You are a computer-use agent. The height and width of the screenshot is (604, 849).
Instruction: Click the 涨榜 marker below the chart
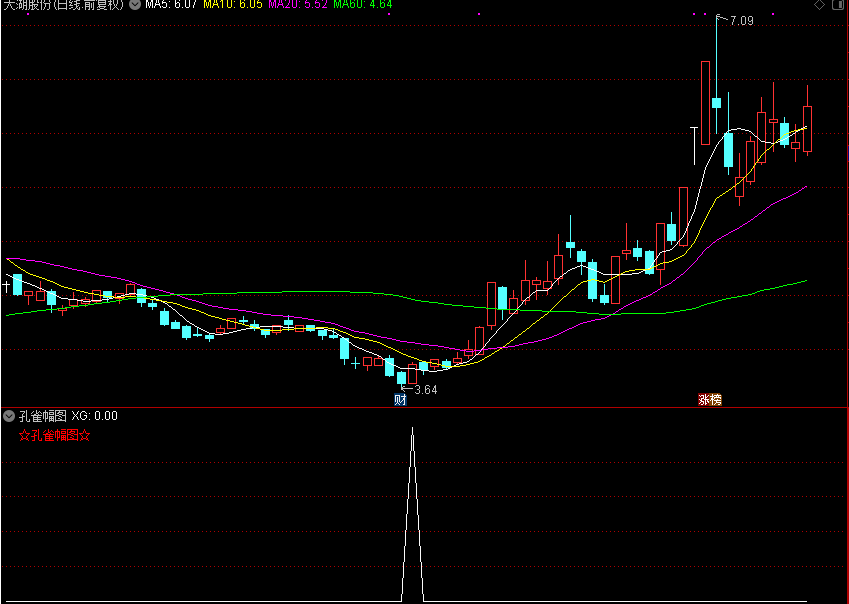click(x=710, y=401)
